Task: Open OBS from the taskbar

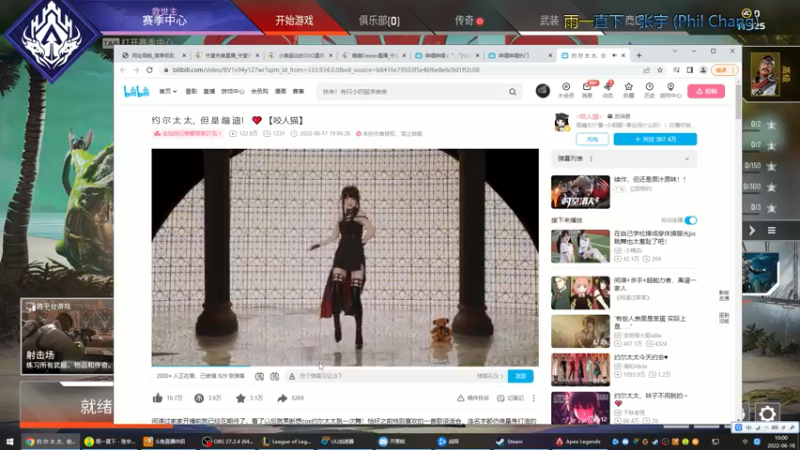Action: tap(228, 441)
